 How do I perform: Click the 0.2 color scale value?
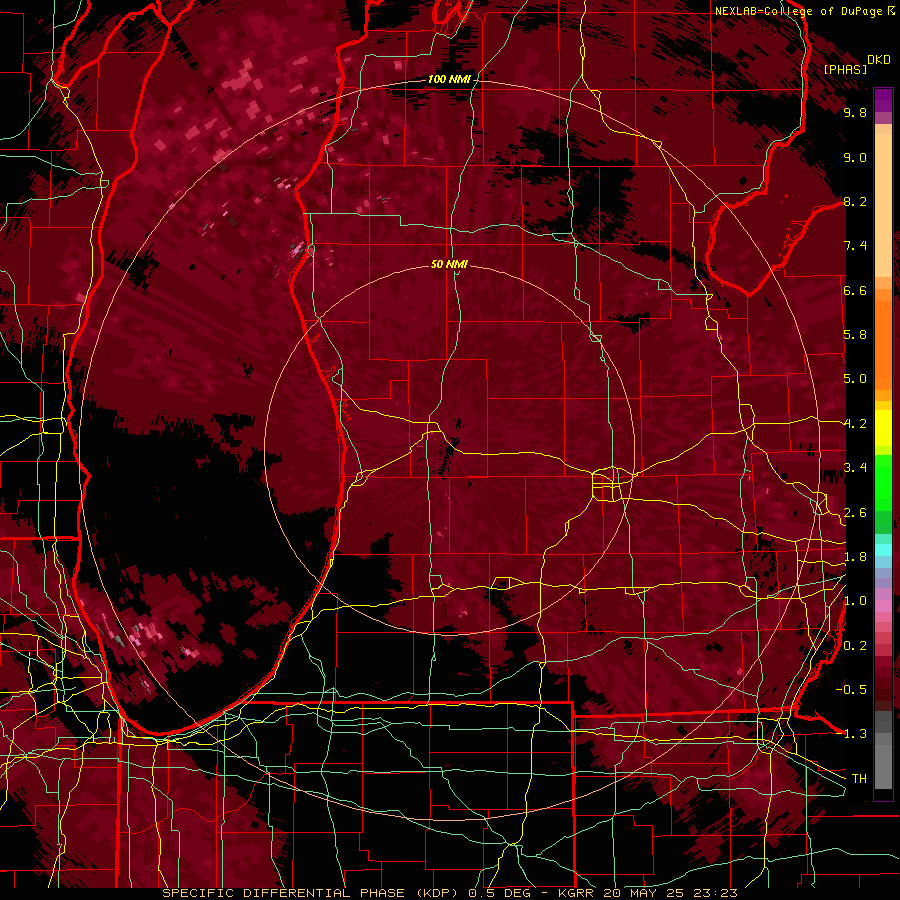pyautogui.click(x=855, y=646)
